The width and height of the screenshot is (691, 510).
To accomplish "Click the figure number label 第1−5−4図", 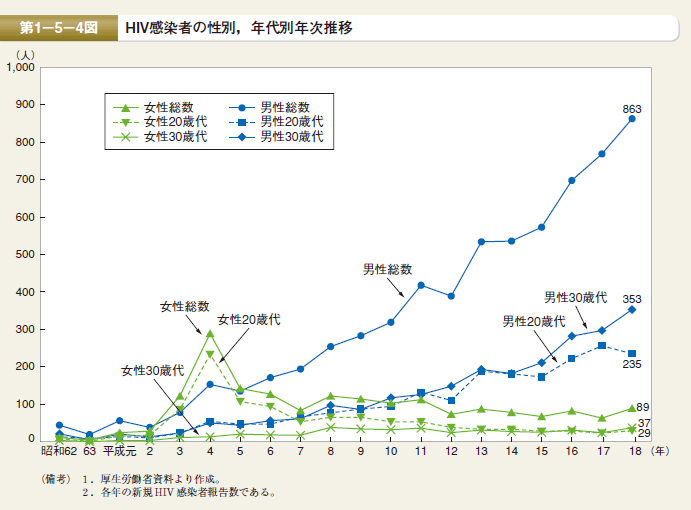I will pos(59,28).
